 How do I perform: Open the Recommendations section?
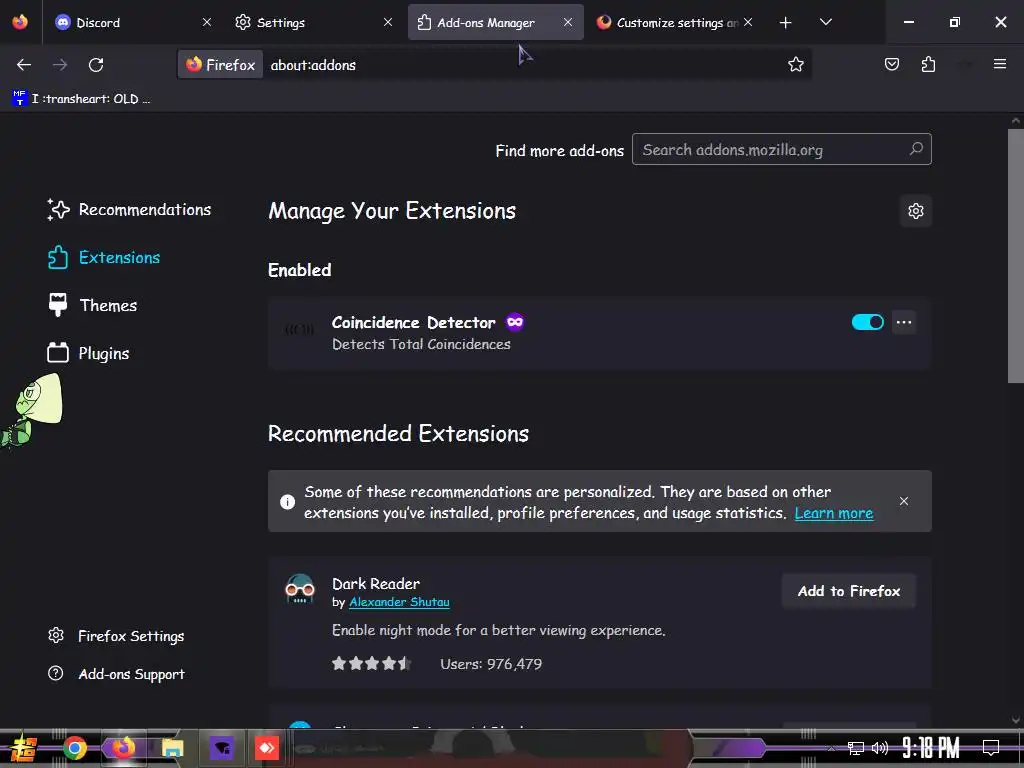(x=129, y=210)
